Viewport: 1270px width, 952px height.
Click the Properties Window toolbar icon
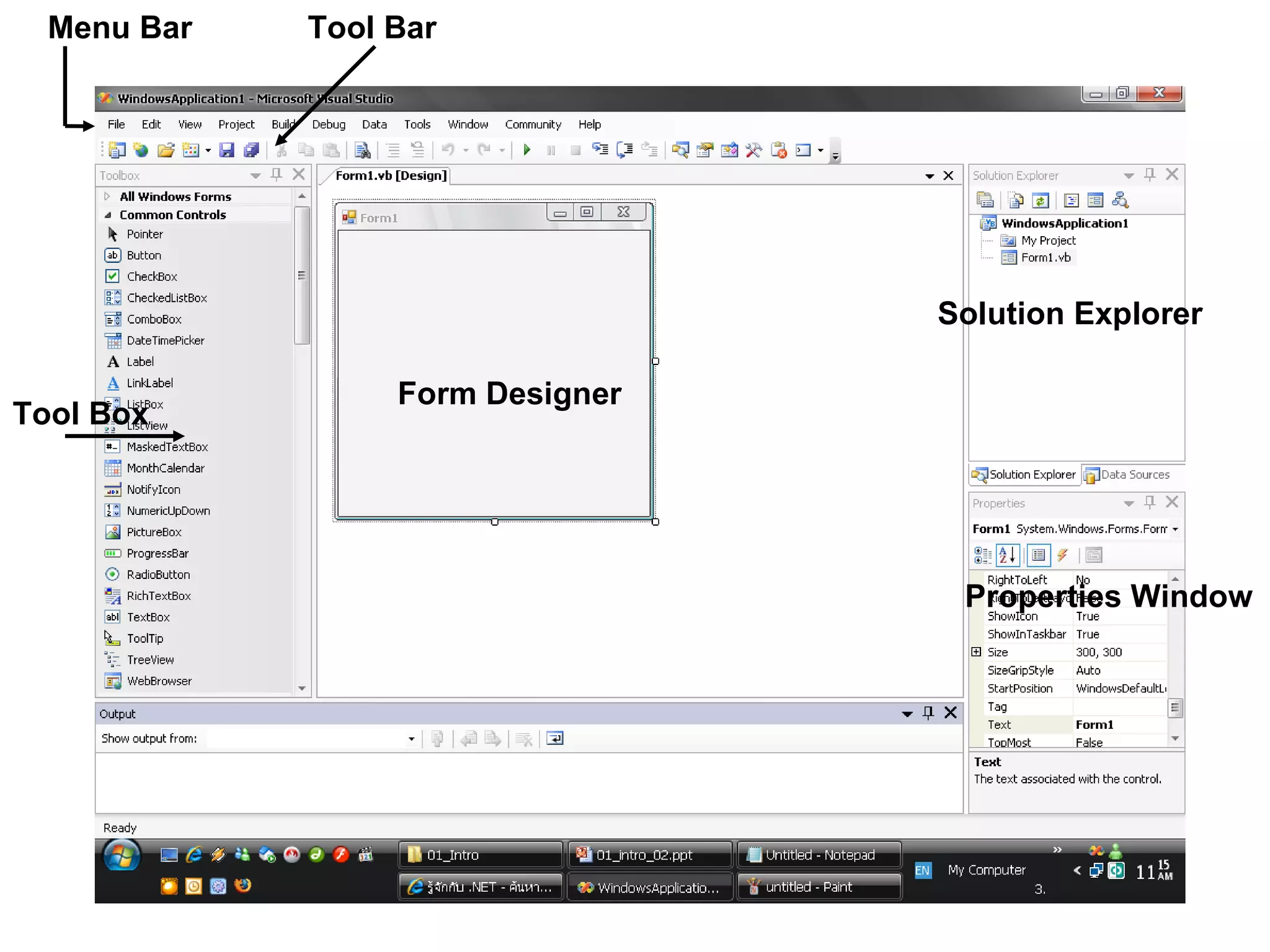[704, 150]
